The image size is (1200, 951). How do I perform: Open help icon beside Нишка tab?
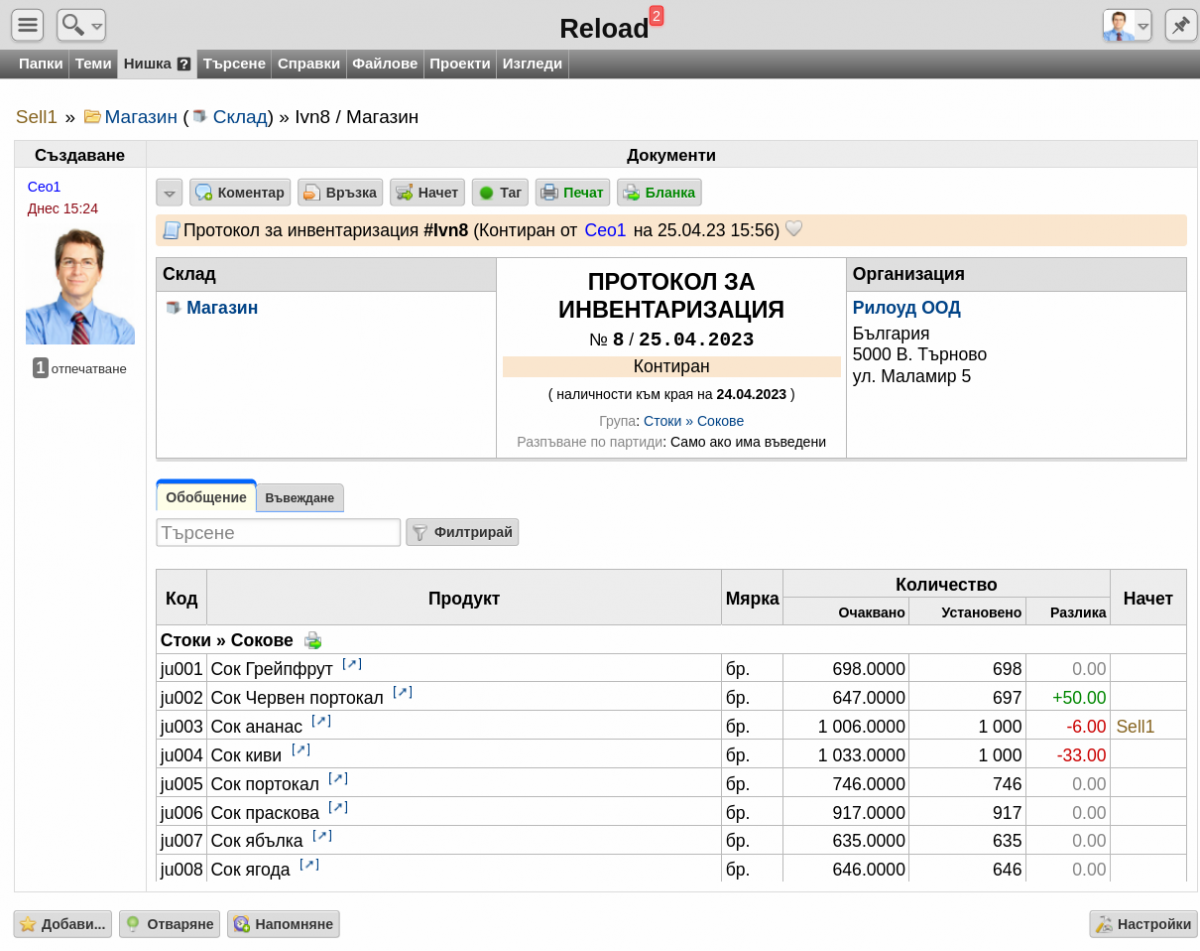[184, 64]
